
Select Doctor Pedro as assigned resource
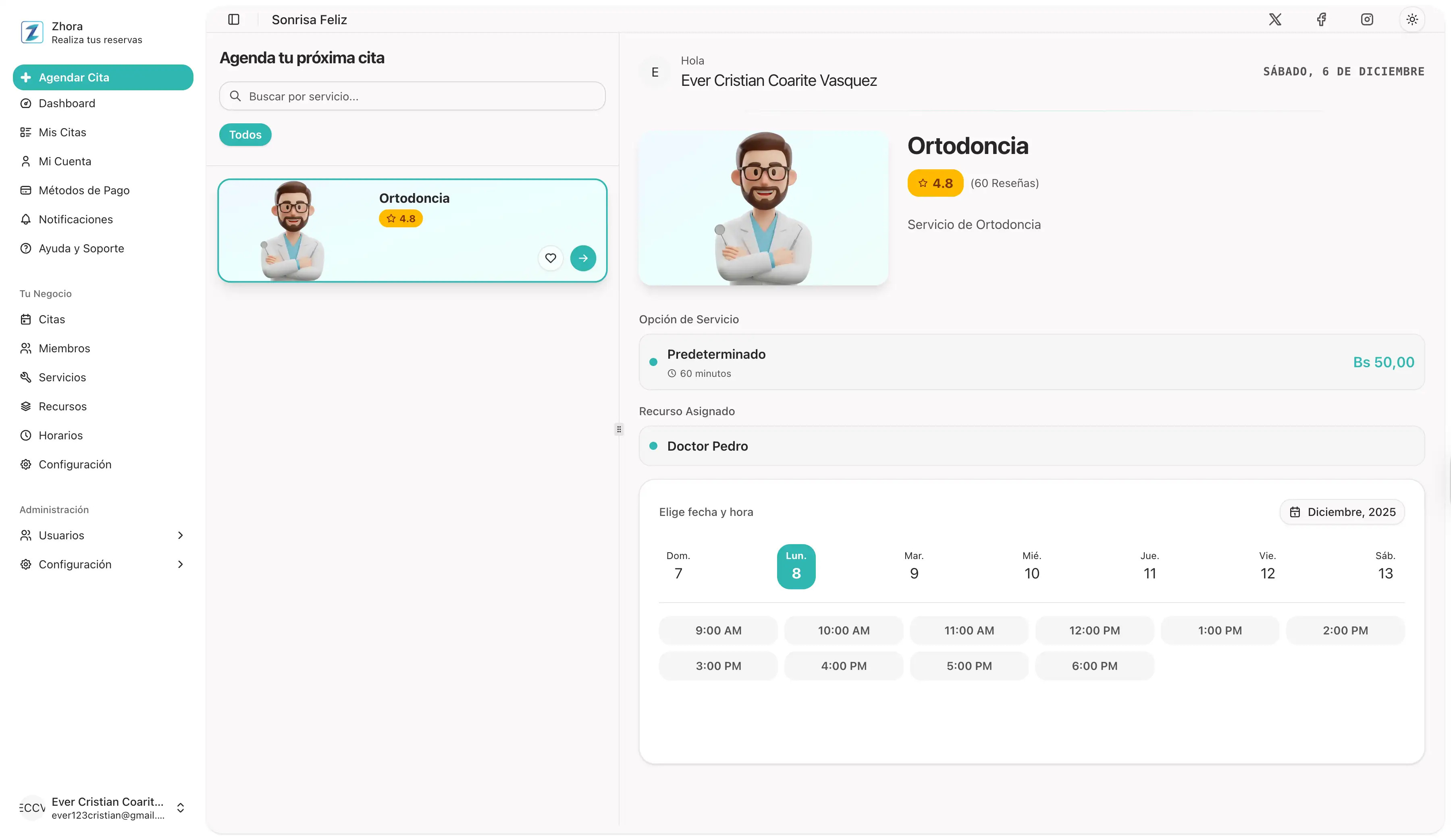tap(1031, 446)
